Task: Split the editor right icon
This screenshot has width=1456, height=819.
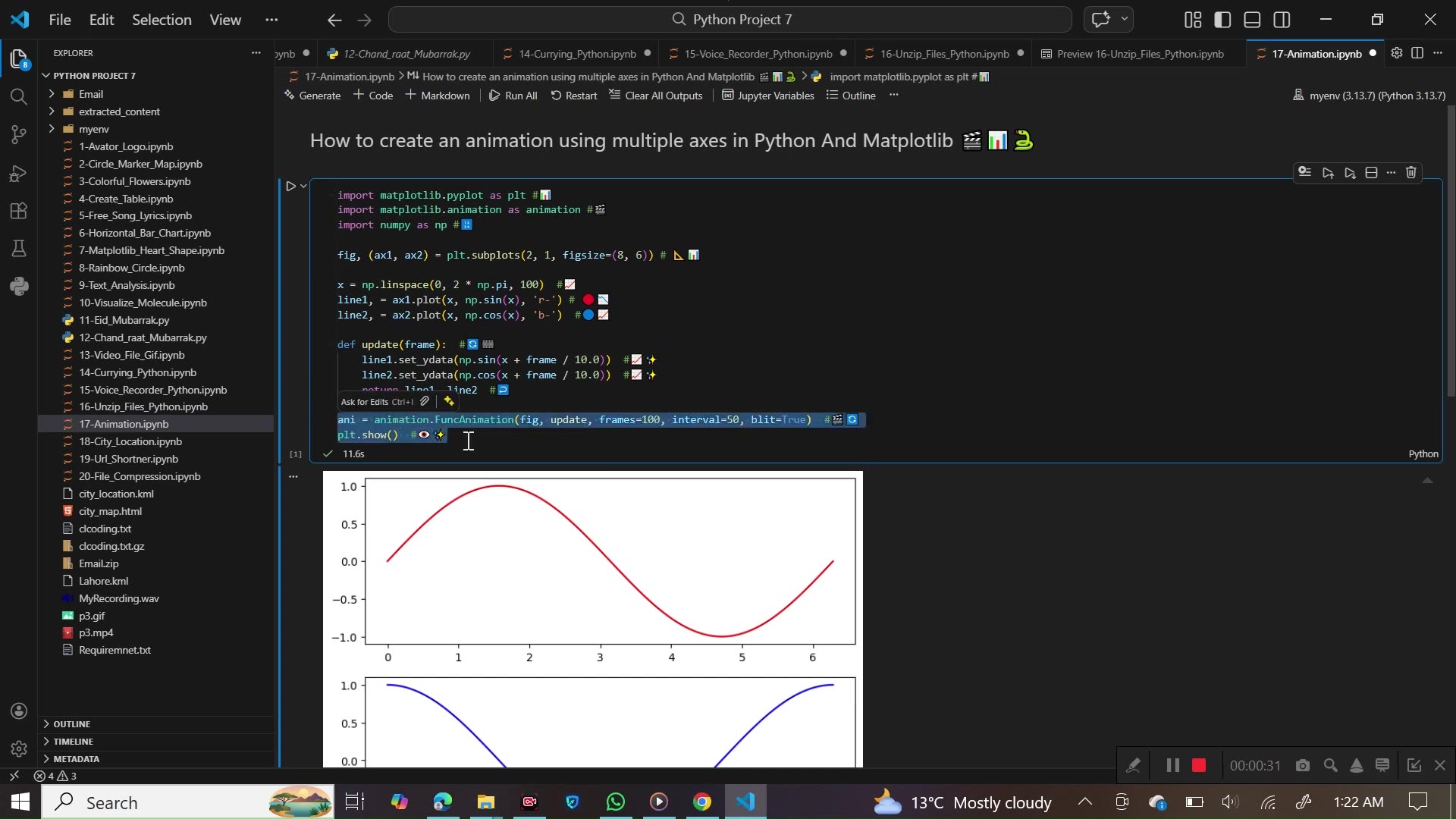Action: (1417, 53)
